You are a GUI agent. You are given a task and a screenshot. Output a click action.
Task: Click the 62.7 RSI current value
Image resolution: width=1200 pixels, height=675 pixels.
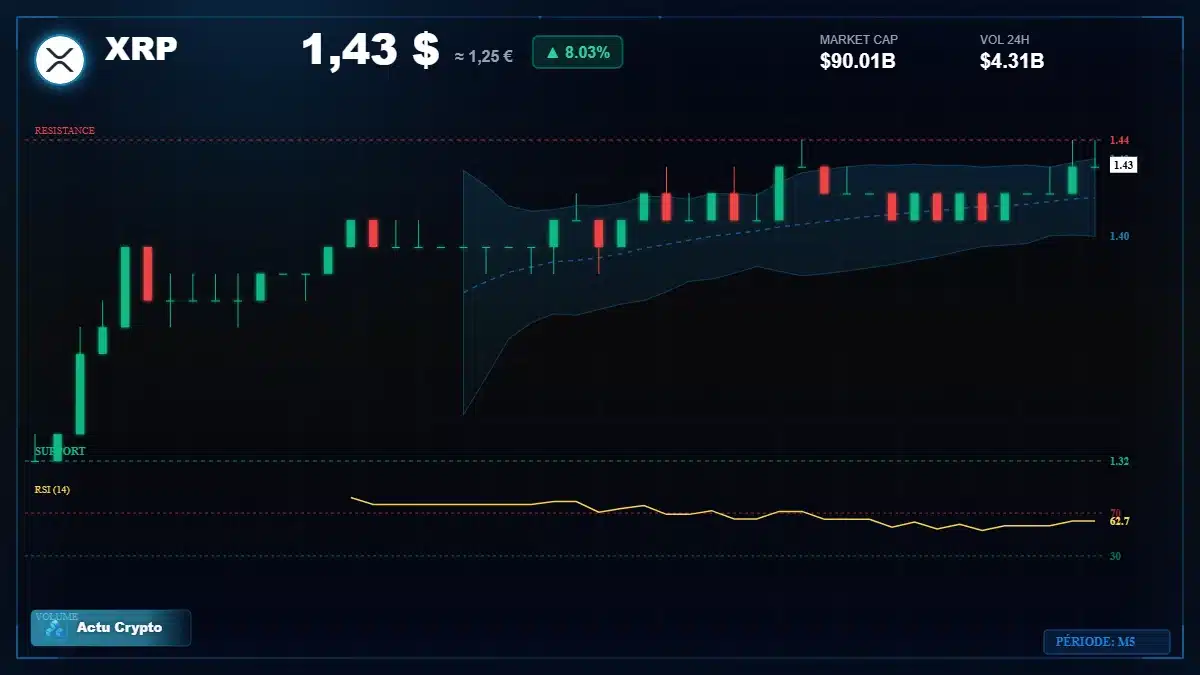pos(1120,521)
